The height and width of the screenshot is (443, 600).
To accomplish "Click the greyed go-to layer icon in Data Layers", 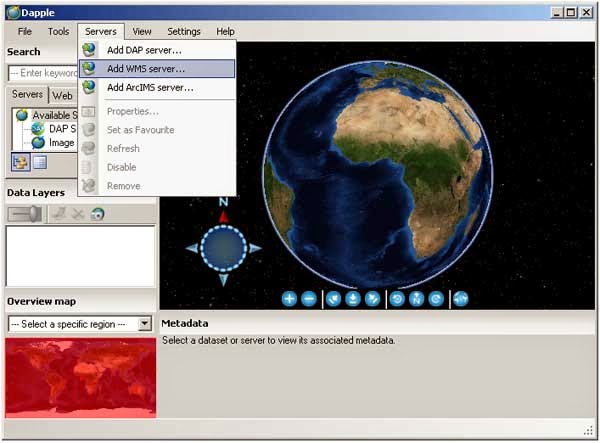I will coord(59,214).
